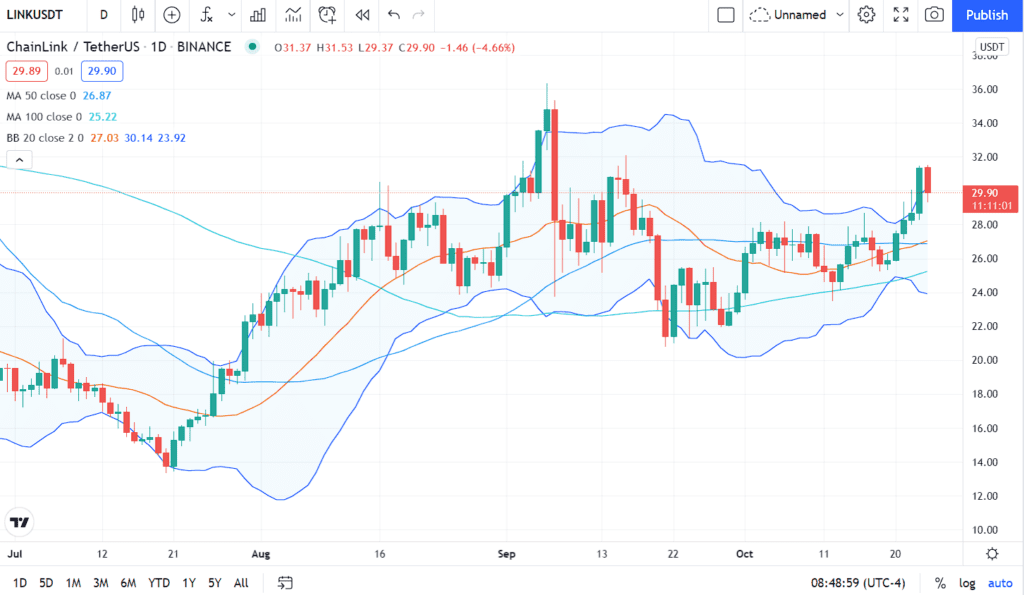Expand the indicators favorites dropdown arrow
This screenshot has width=1024, height=595.
click(x=231, y=14)
